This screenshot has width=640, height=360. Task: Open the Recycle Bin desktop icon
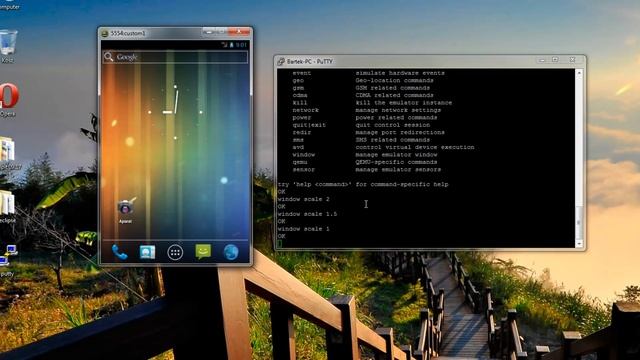tap(8, 46)
